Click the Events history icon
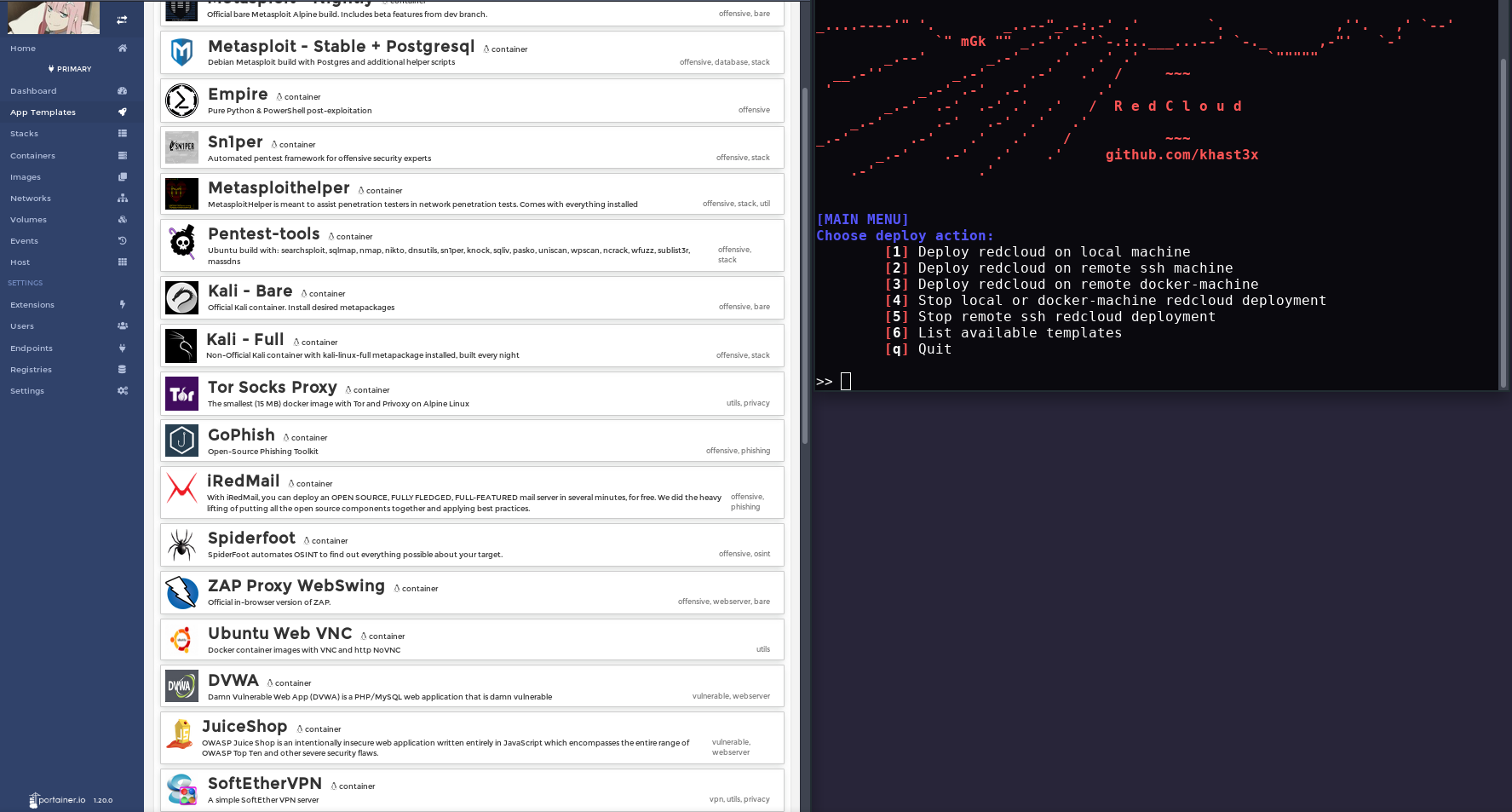 click(x=123, y=241)
